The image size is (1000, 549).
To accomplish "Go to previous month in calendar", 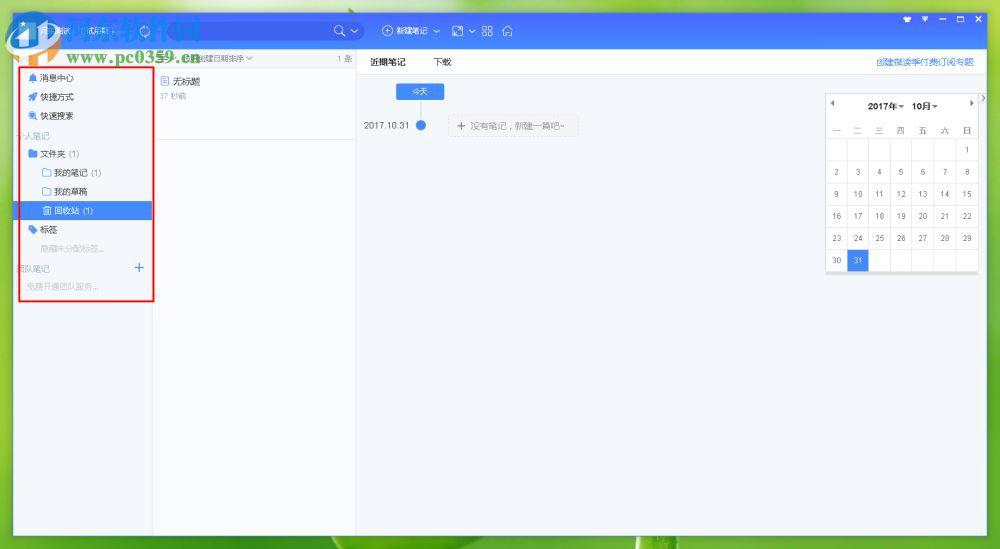I will coord(832,103).
